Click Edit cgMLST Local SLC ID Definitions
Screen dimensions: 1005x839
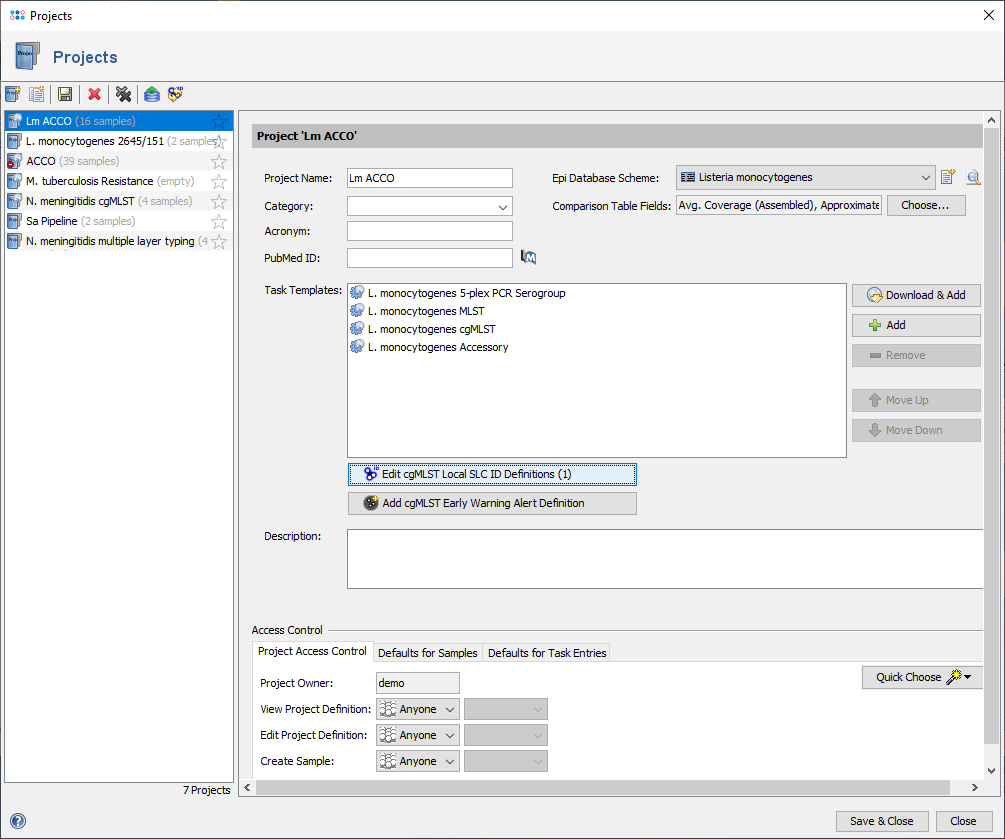tap(491, 474)
